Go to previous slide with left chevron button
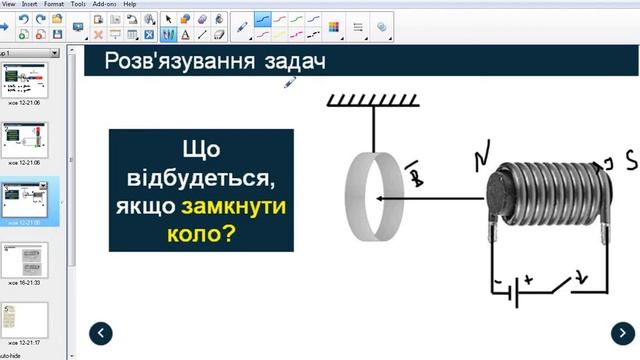The image size is (640, 360). 101,333
